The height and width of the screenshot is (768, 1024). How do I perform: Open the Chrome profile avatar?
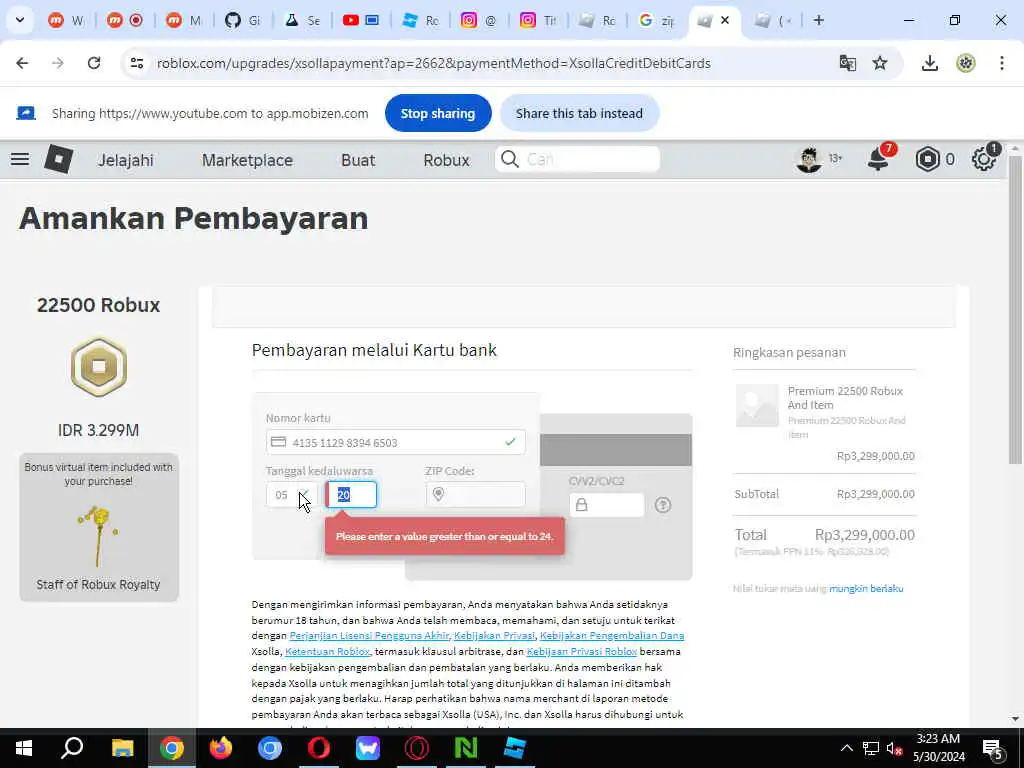[x=966, y=63]
